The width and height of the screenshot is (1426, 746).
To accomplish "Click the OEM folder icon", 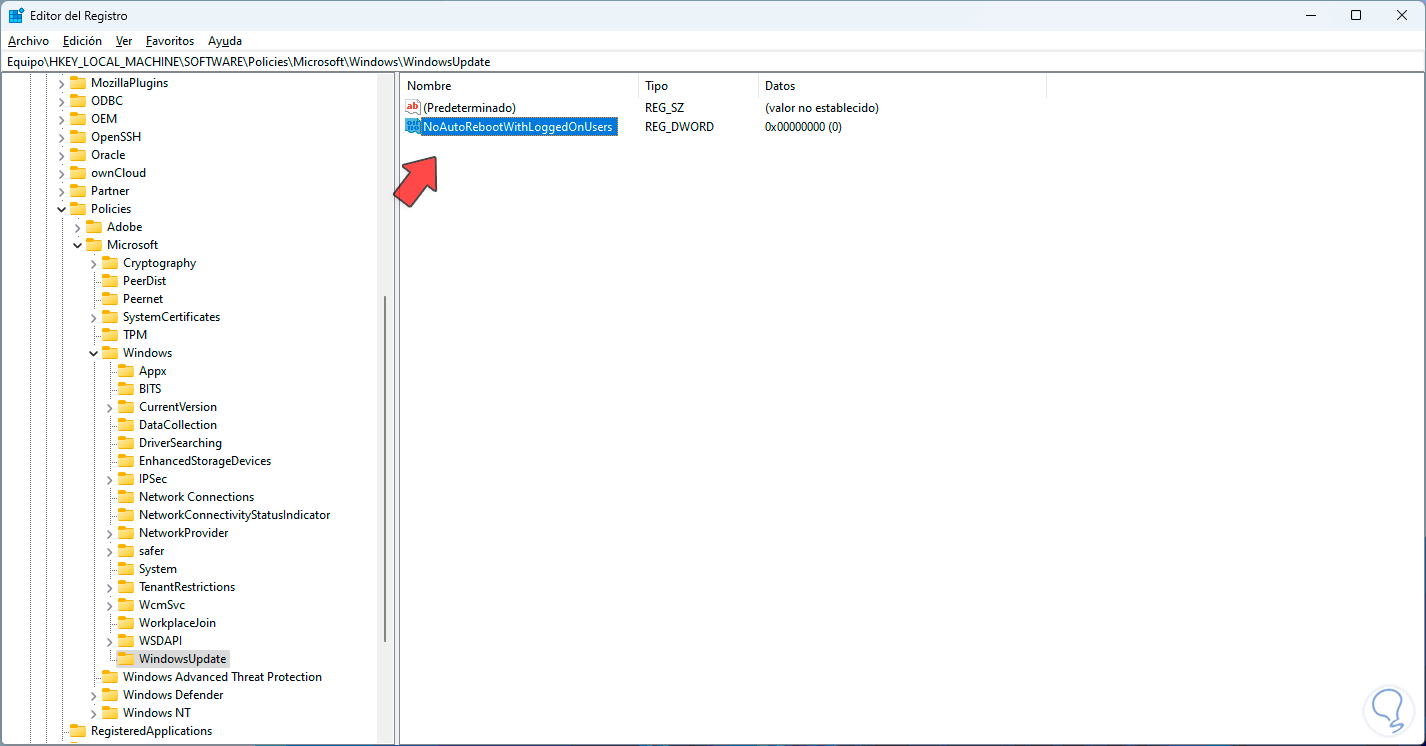I will click(78, 119).
